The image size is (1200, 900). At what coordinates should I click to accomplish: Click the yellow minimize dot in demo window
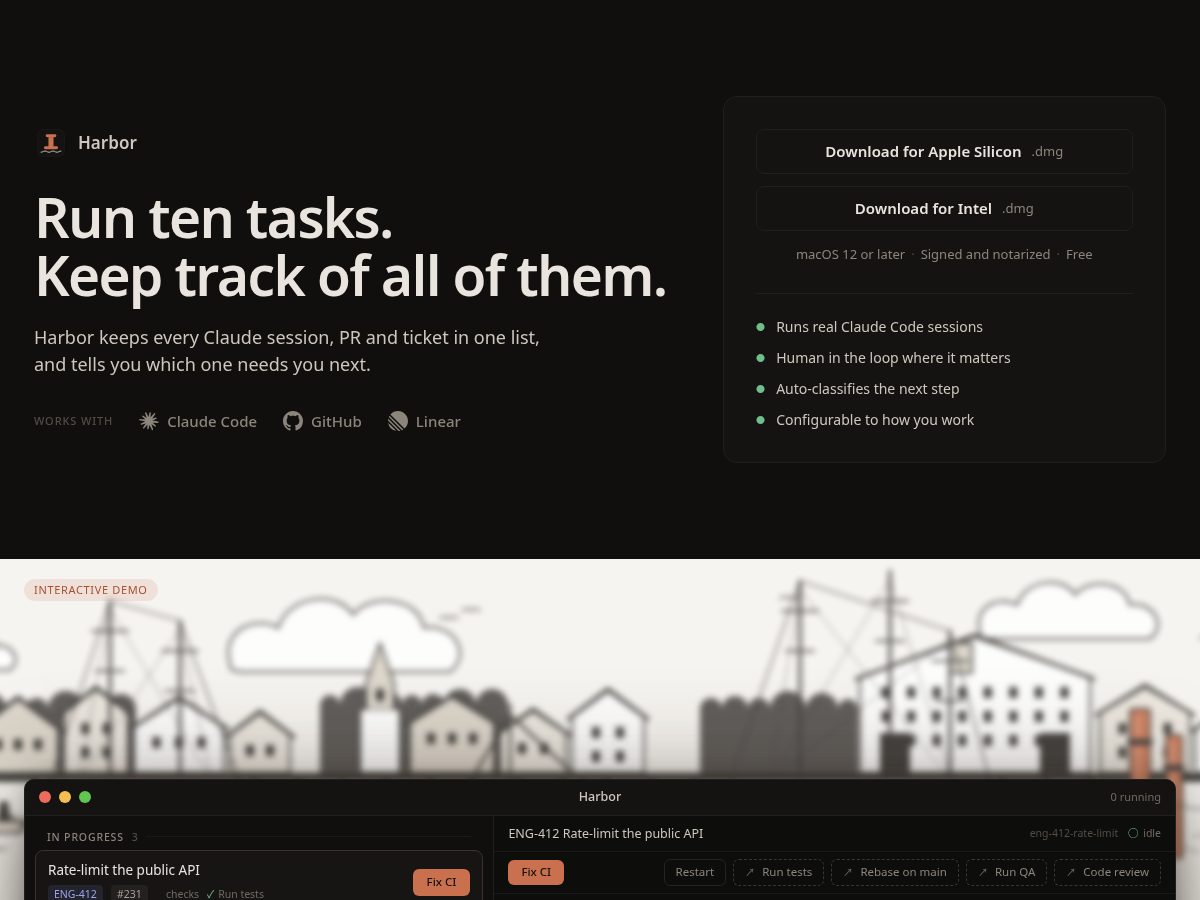click(65, 797)
